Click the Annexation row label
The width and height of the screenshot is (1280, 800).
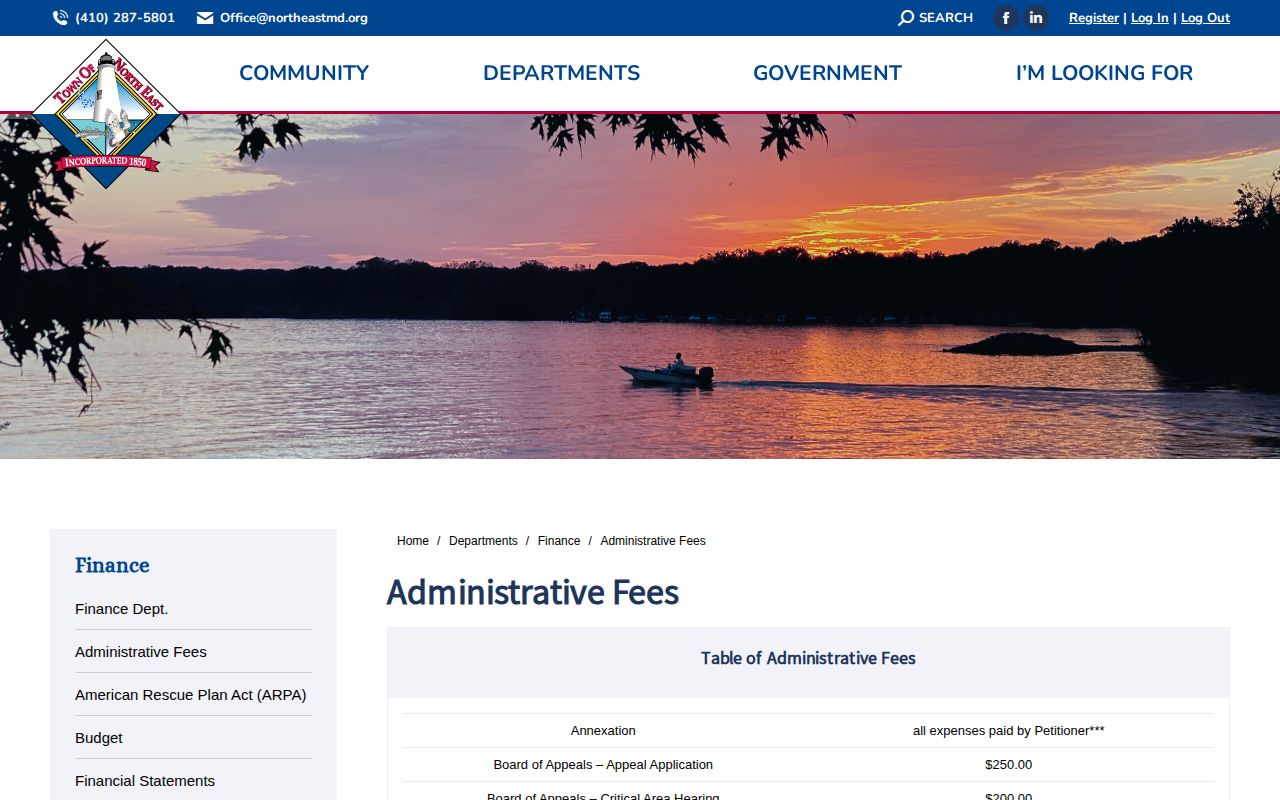603,731
